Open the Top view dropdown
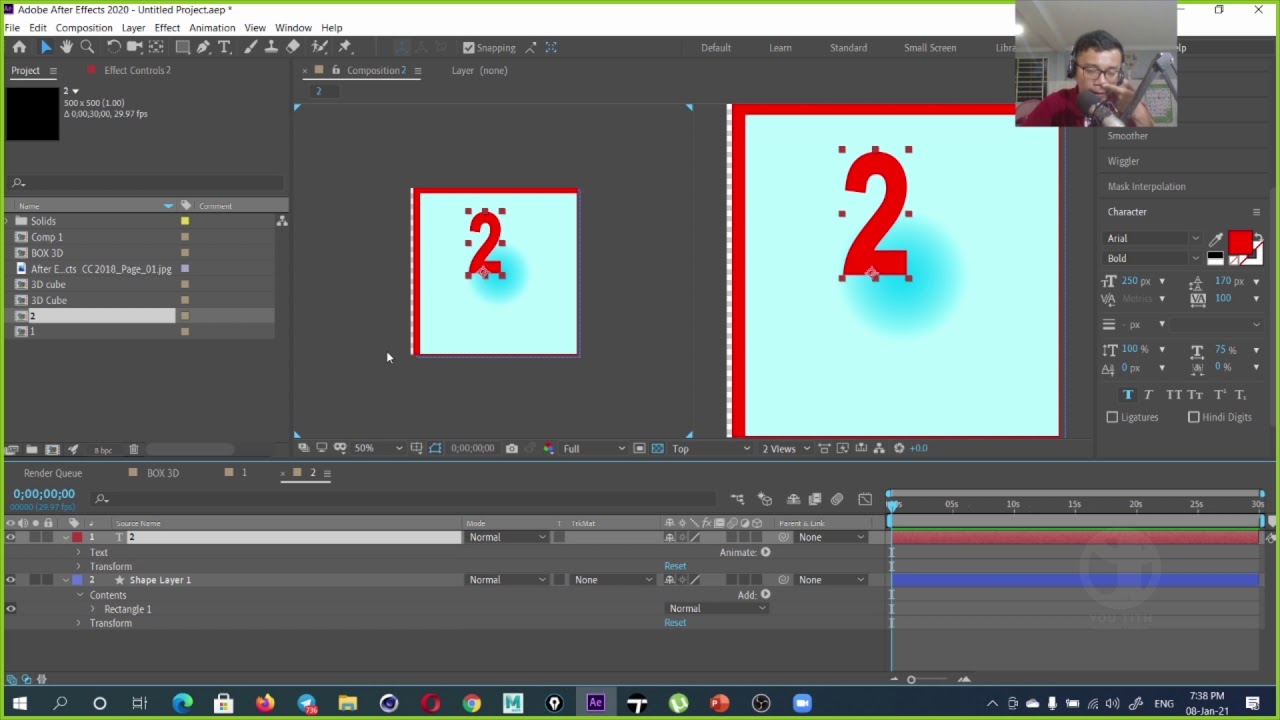This screenshot has height=720, width=1280. (711, 448)
